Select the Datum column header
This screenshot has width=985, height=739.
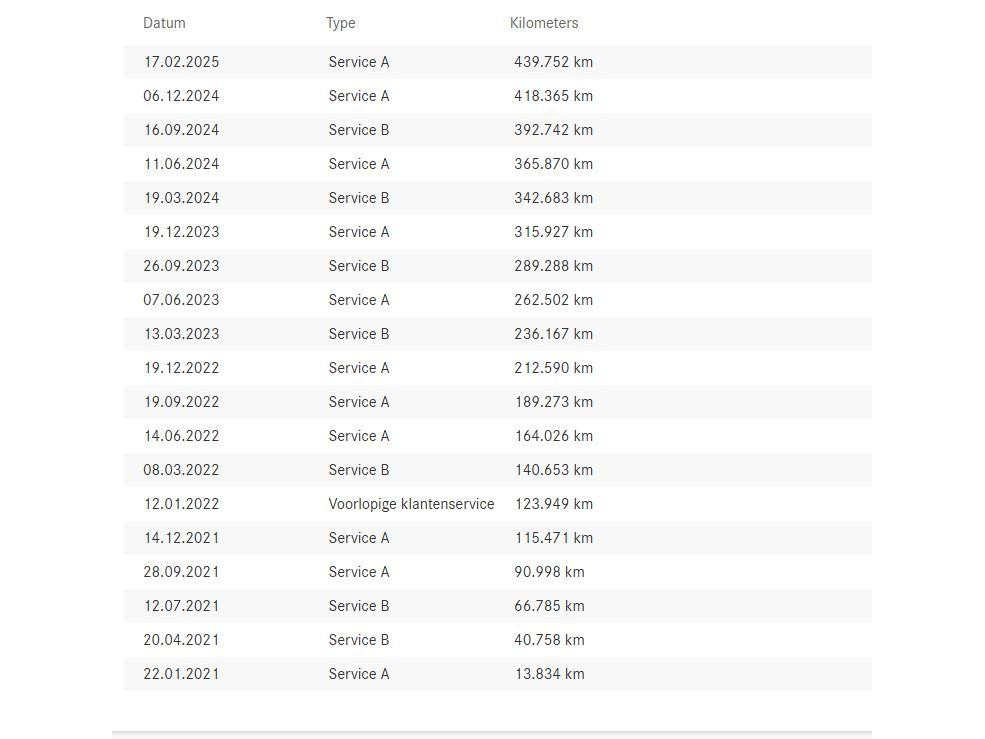click(164, 23)
